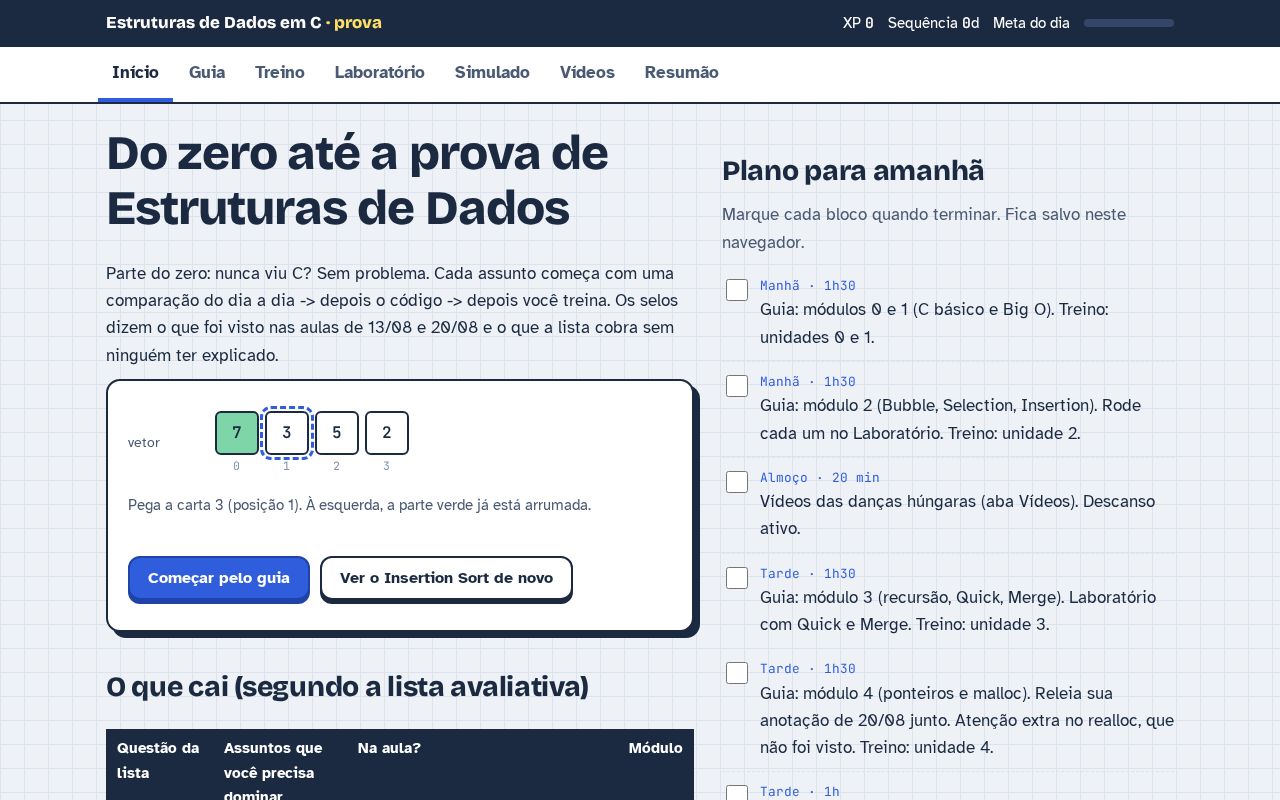Check the Manhã block for módulo 2 Bubble

[x=737, y=386]
